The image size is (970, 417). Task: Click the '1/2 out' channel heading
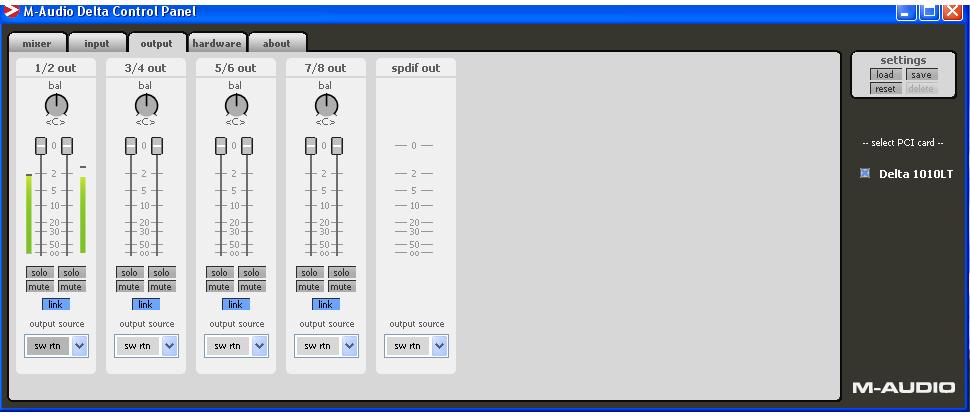[56, 68]
